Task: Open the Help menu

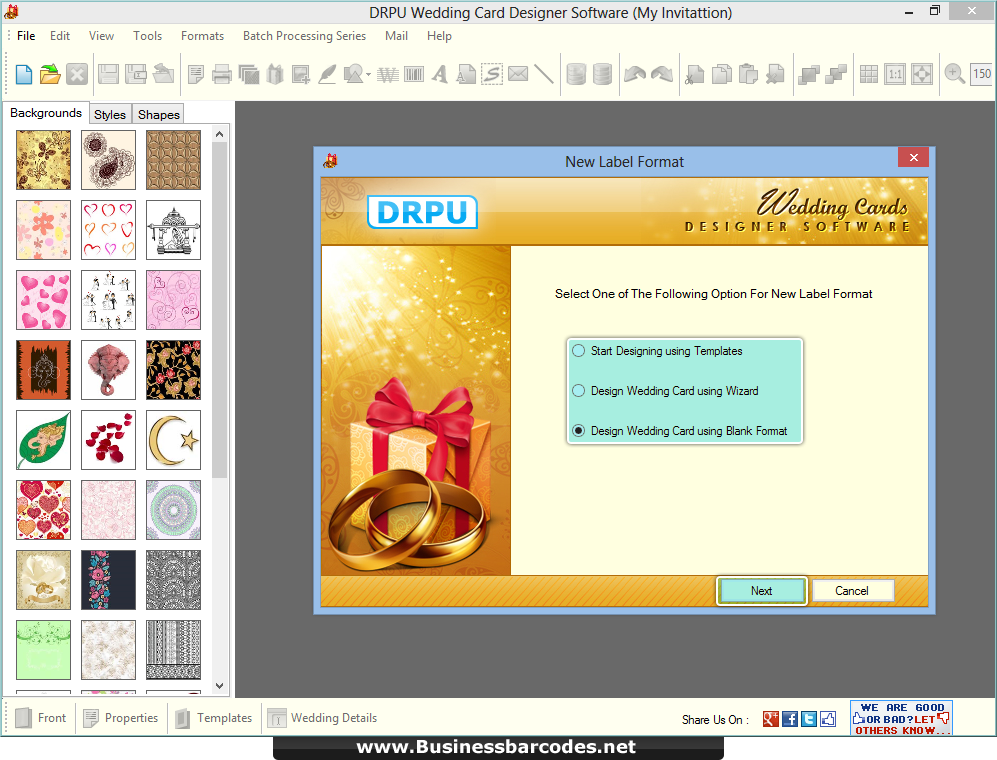Action: (439, 36)
